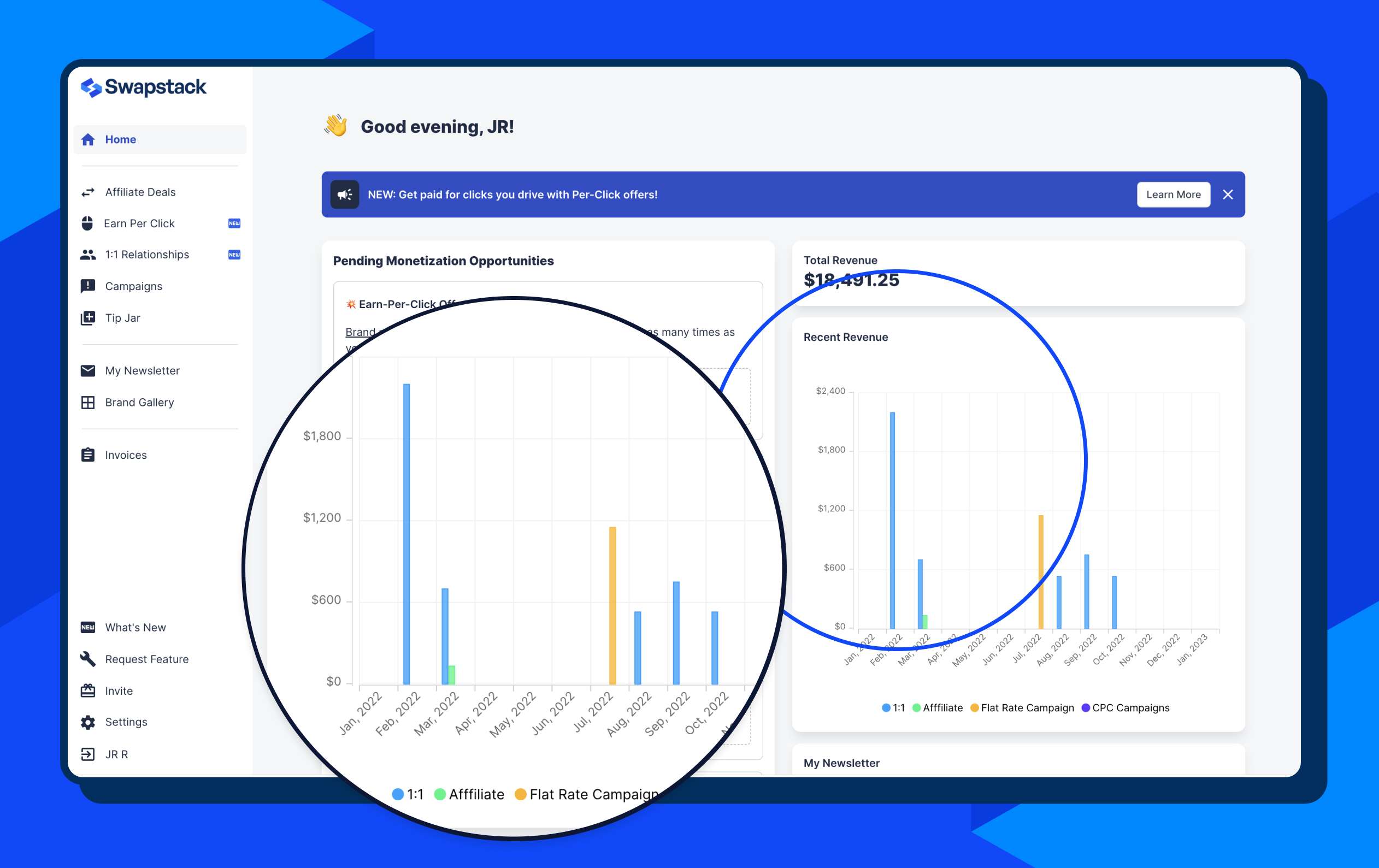Toggle the 1:1 series legend dot
The height and width of the screenshot is (868, 1379).
click(x=886, y=708)
